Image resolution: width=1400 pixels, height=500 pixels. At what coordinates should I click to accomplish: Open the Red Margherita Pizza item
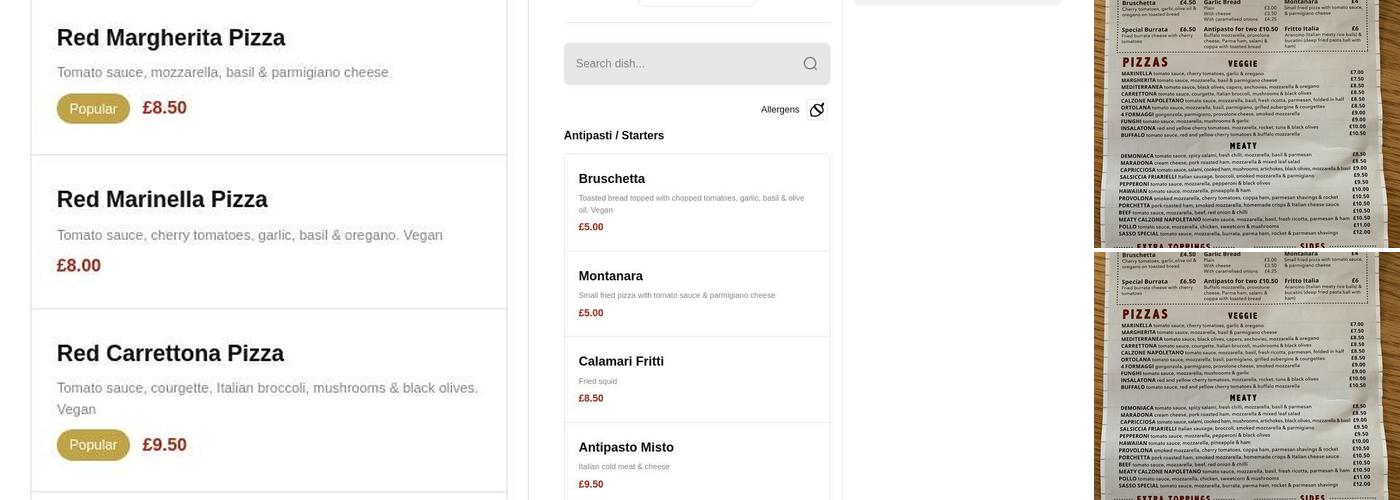(171, 38)
